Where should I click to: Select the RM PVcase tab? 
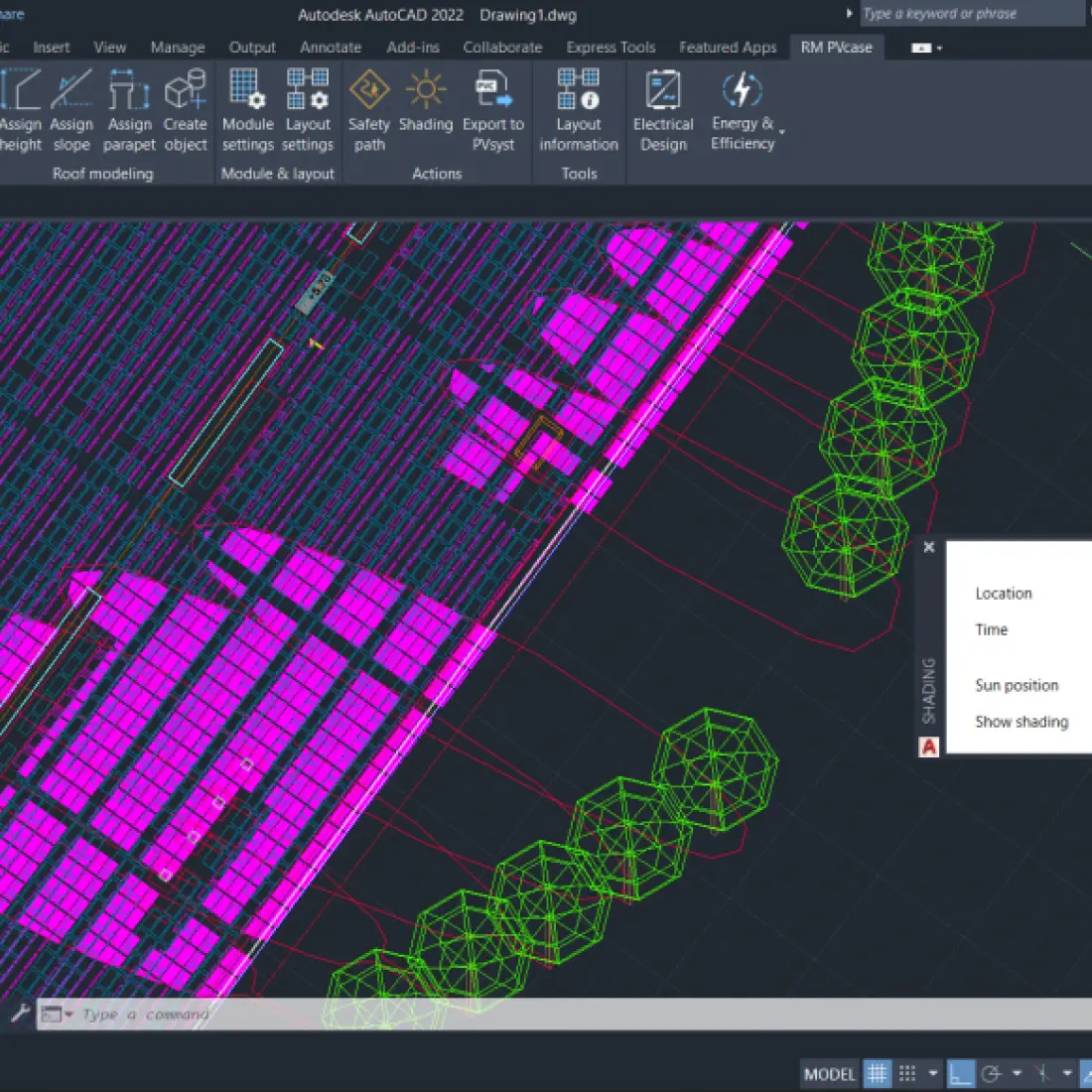click(837, 48)
